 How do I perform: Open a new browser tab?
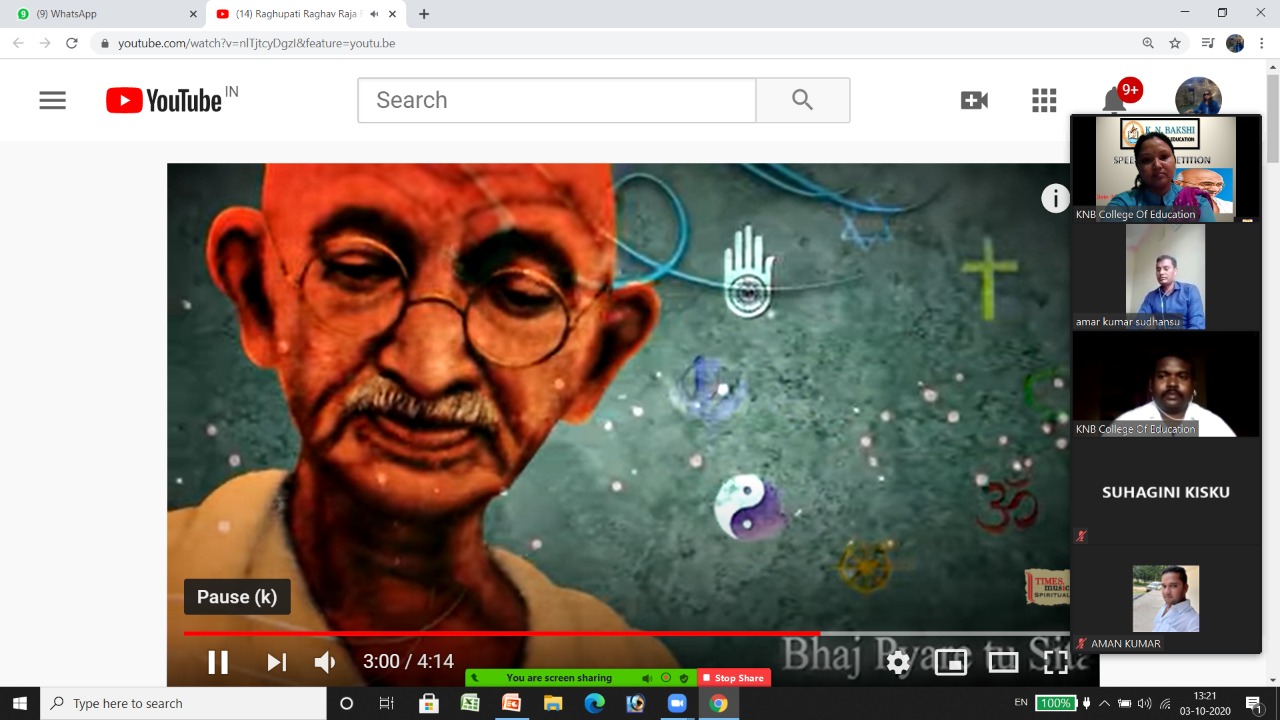[424, 14]
